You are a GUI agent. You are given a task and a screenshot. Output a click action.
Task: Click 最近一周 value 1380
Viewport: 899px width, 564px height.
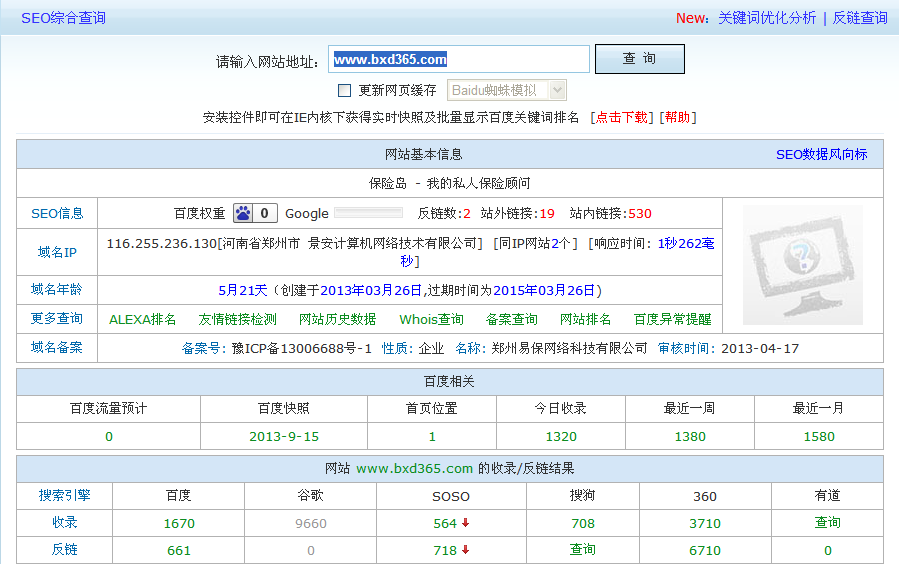click(x=690, y=437)
